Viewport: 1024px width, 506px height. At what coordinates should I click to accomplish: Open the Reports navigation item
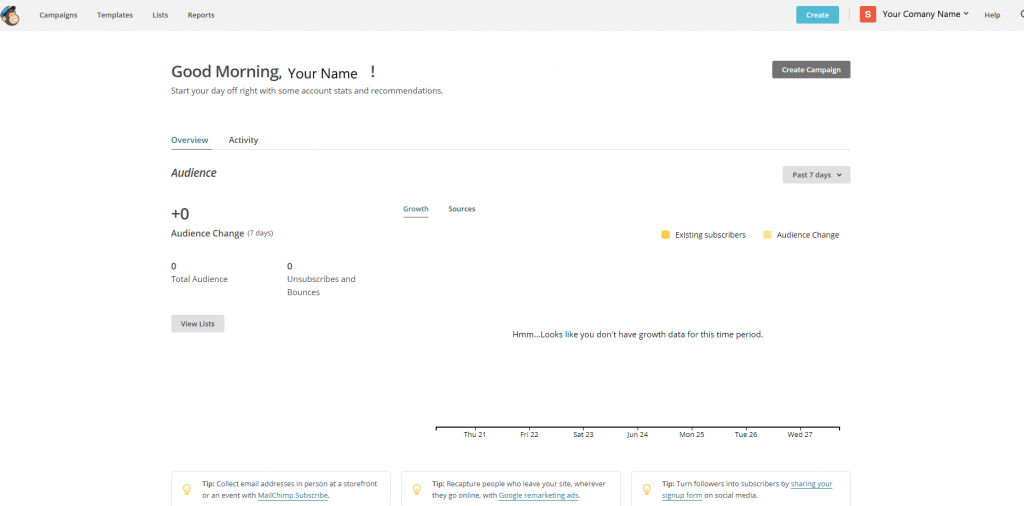pos(201,15)
